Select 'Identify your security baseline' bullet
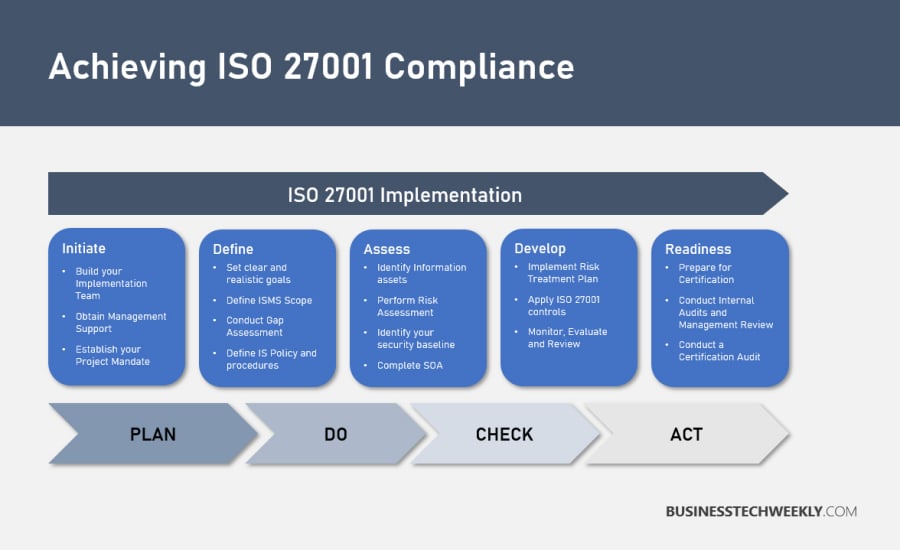This screenshot has width=900, height=550. (x=416, y=339)
